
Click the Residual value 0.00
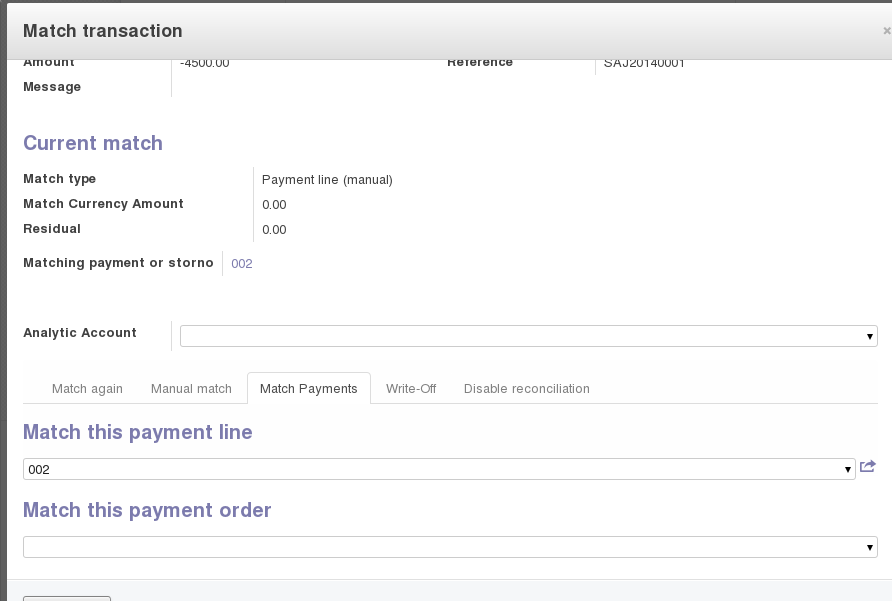(x=274, y=230)
